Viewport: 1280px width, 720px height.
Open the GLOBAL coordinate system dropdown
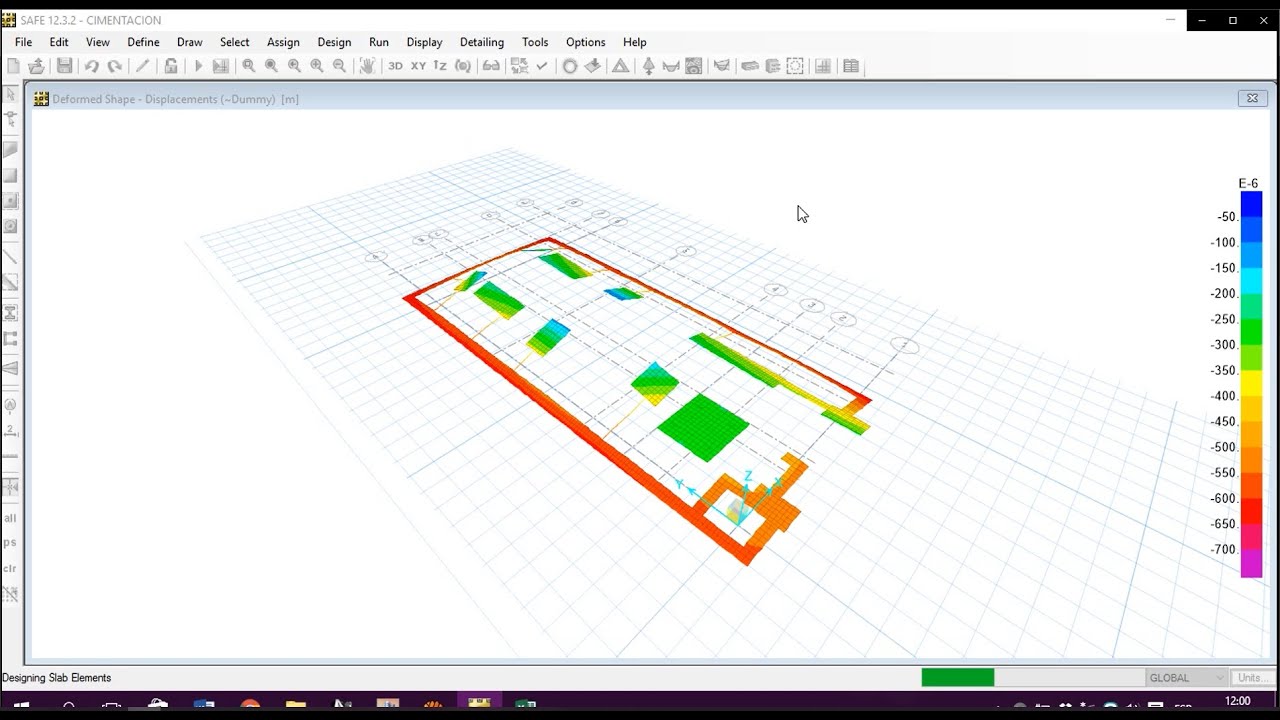click(1186, 678)
